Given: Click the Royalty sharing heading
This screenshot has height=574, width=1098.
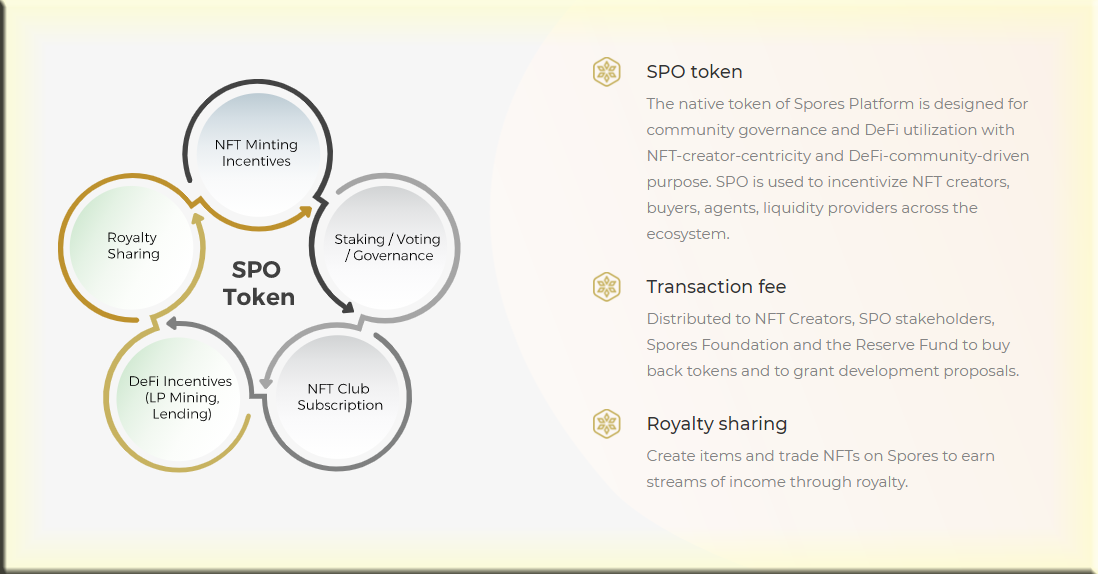Looking at the screenshot, I should (x=716, y=424).
